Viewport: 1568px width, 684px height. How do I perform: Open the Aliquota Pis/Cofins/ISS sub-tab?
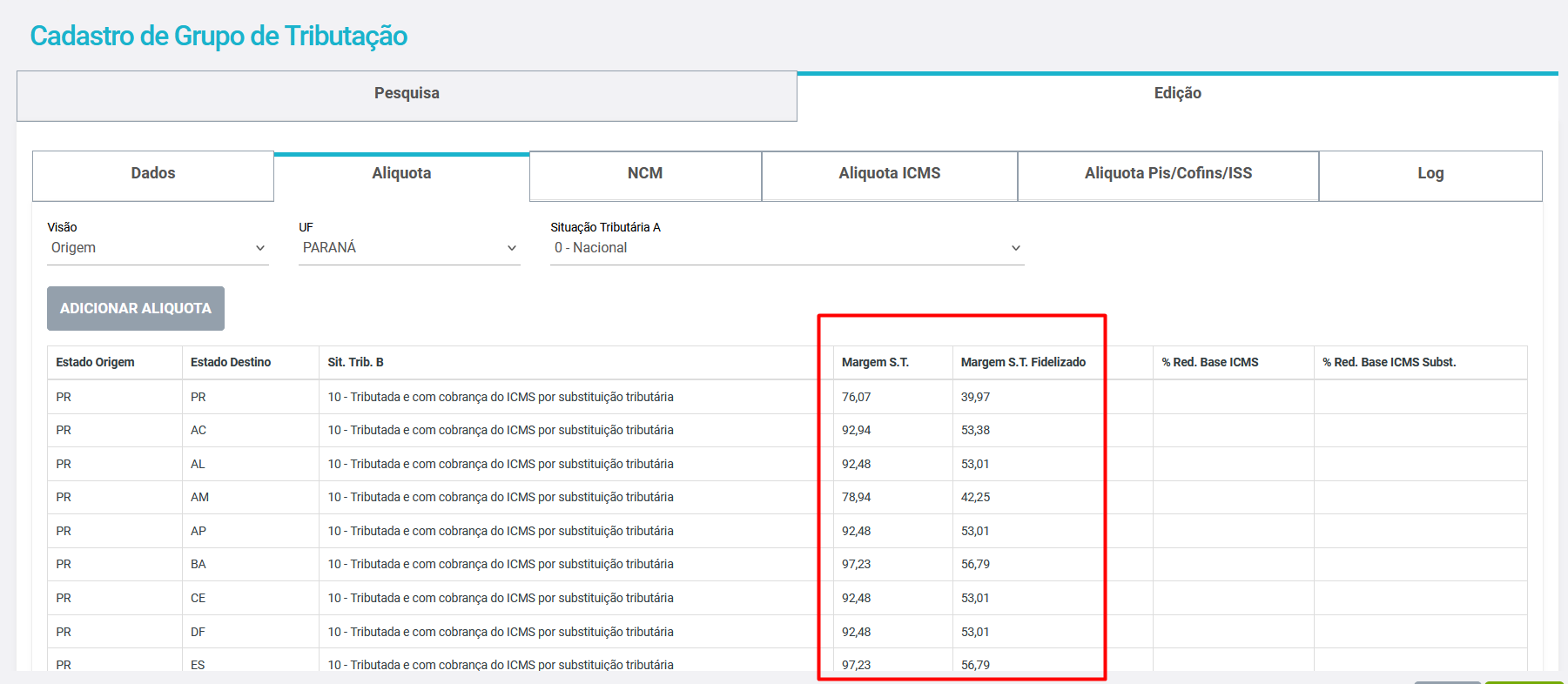coord(1168,176)
